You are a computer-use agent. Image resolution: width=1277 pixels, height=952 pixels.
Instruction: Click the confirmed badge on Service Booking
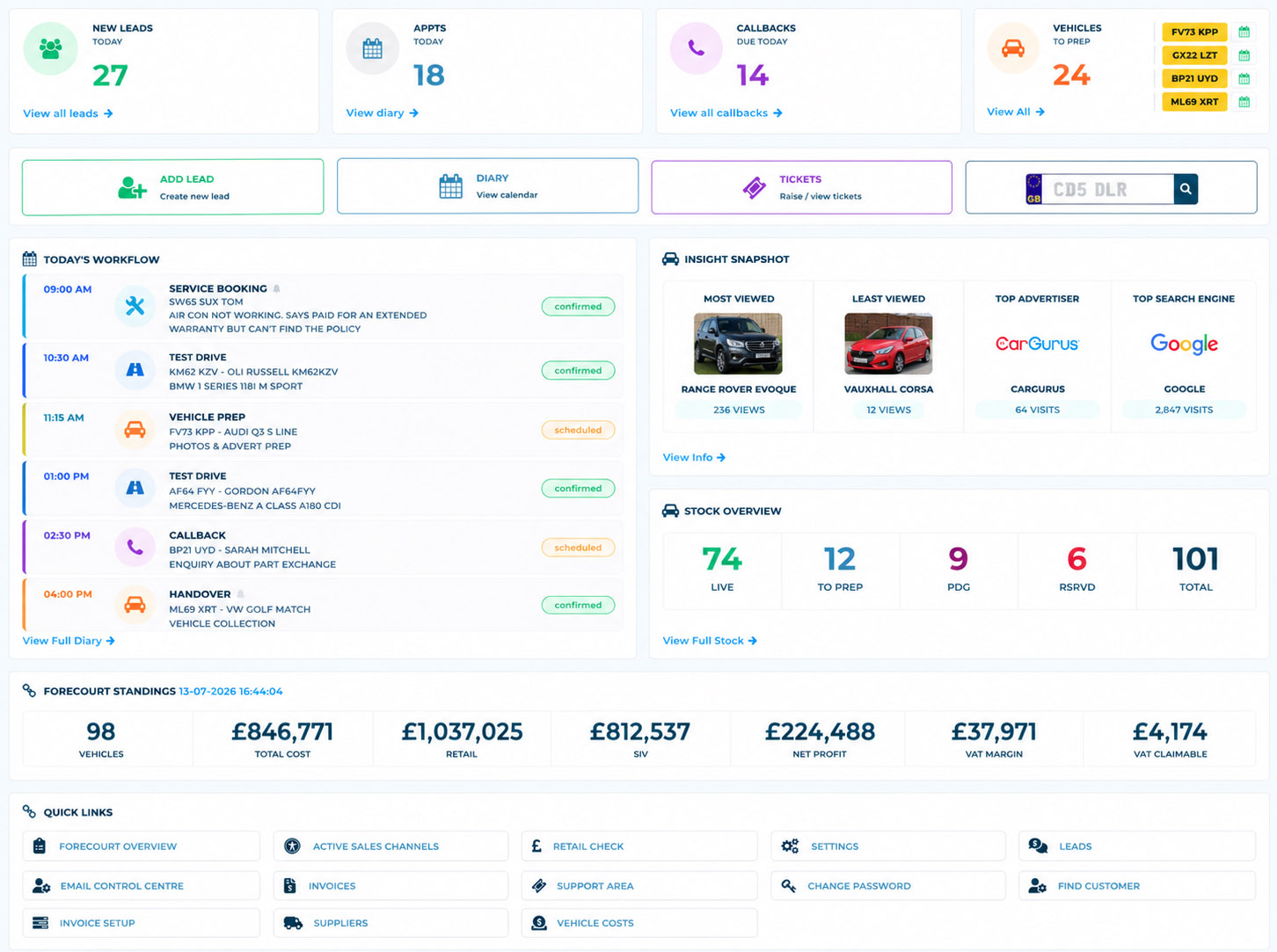tap(578, 307)
